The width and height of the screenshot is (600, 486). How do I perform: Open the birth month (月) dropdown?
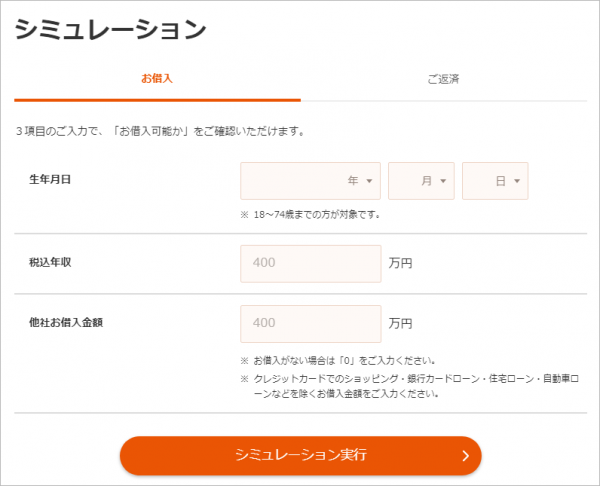(421, 181)
